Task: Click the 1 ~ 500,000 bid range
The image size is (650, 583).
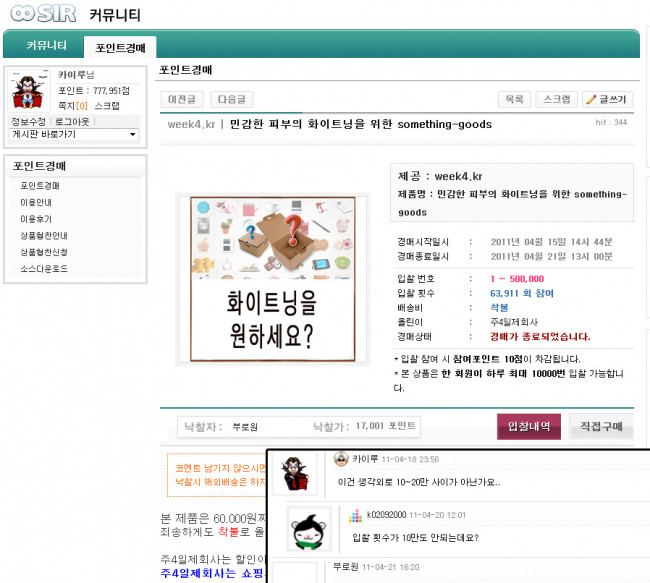Action: (517, 279)
